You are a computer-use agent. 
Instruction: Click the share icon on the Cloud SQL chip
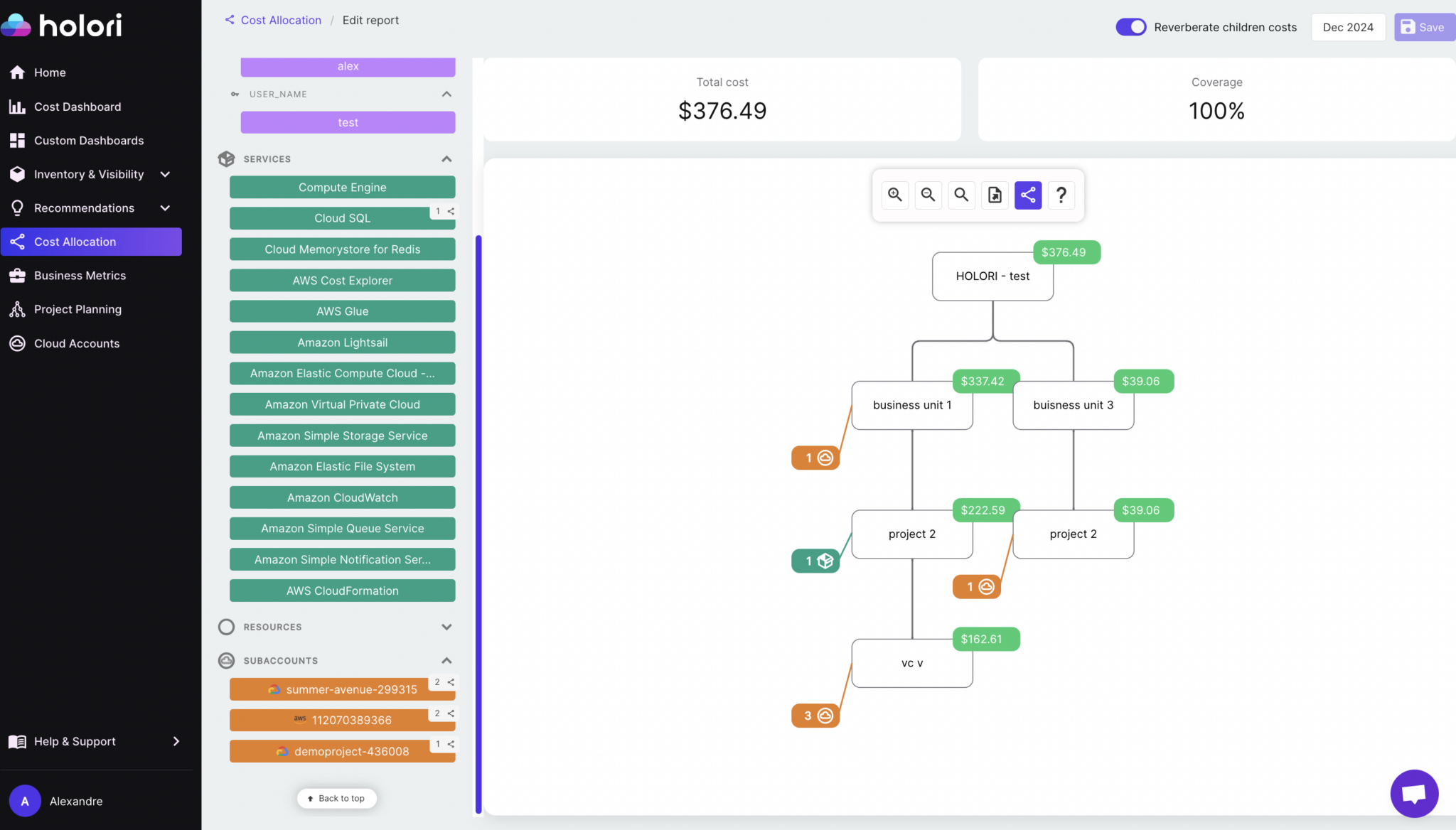(x=451, y=211)
